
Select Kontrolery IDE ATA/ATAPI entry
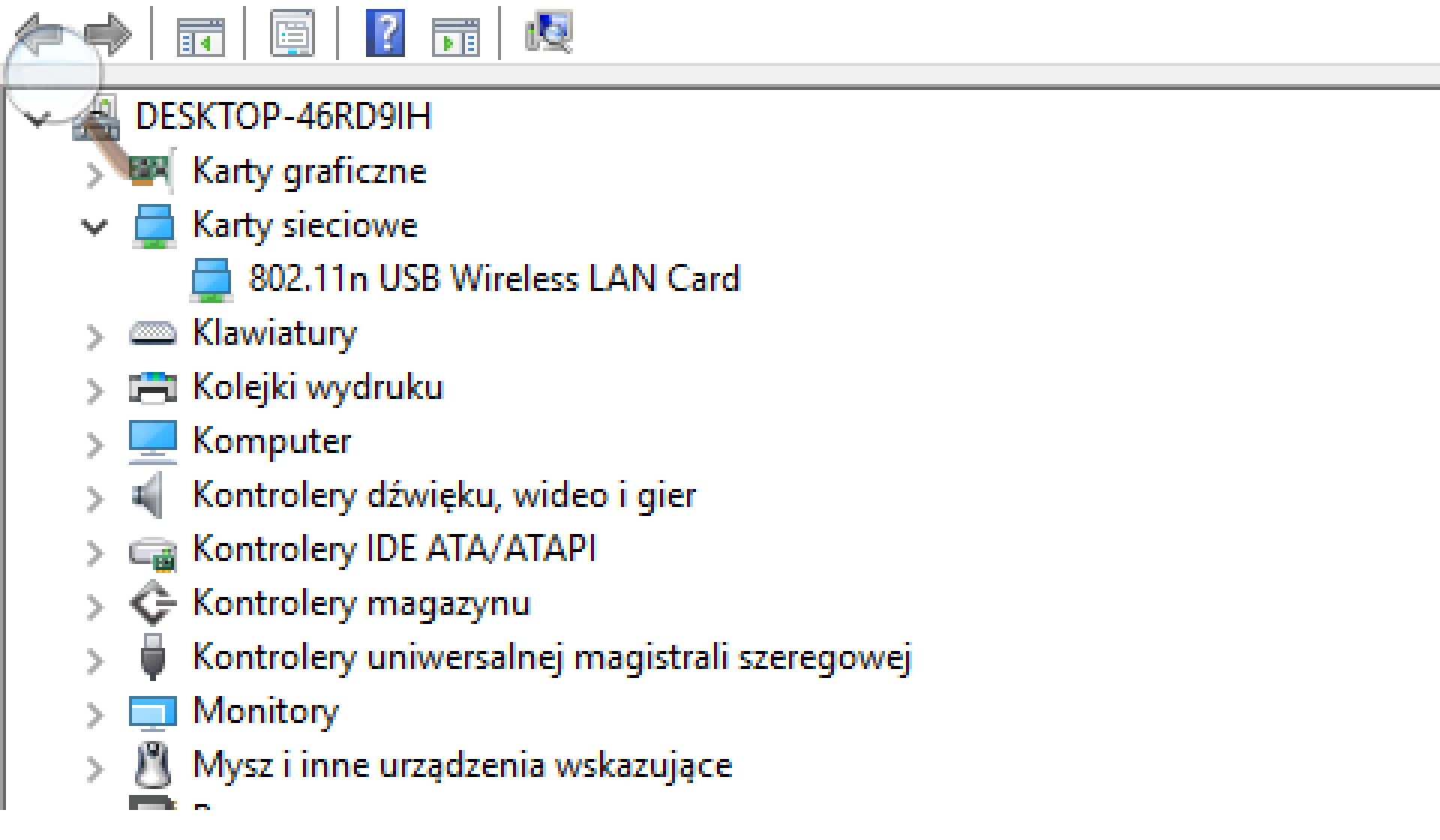[394, 548]
